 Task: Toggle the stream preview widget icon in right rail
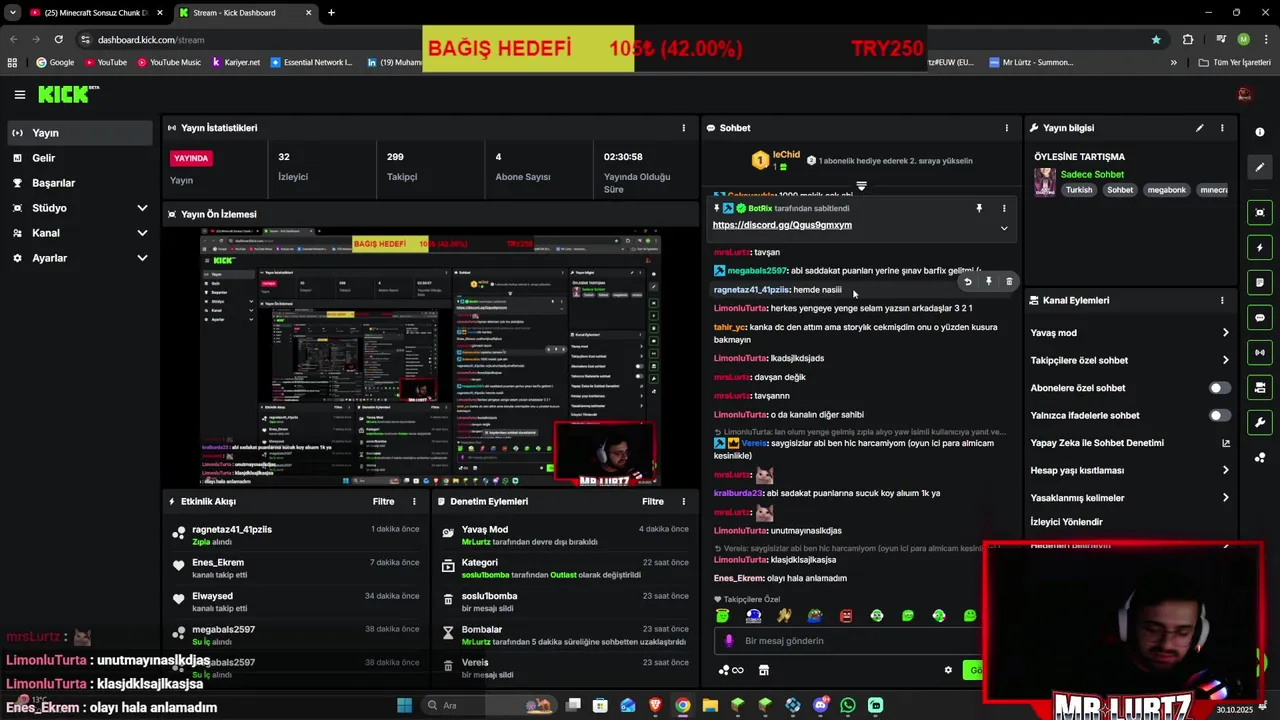point(1260,212)
